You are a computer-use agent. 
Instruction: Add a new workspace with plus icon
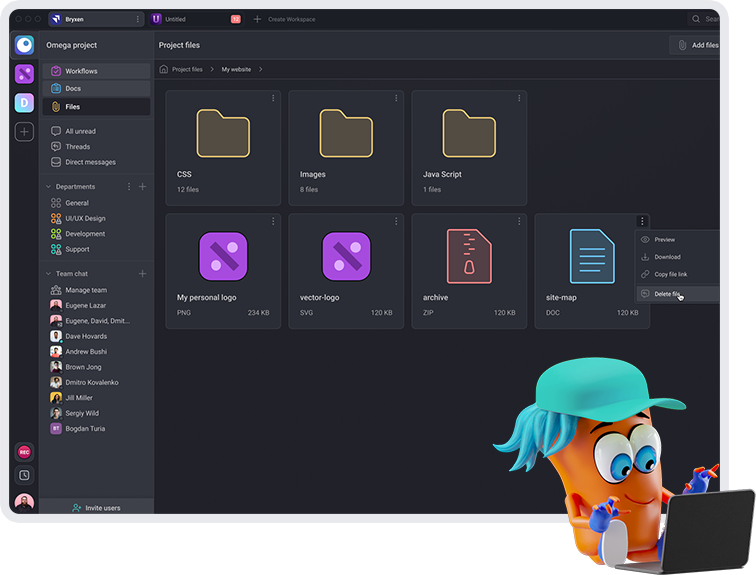tap(24, 132)
